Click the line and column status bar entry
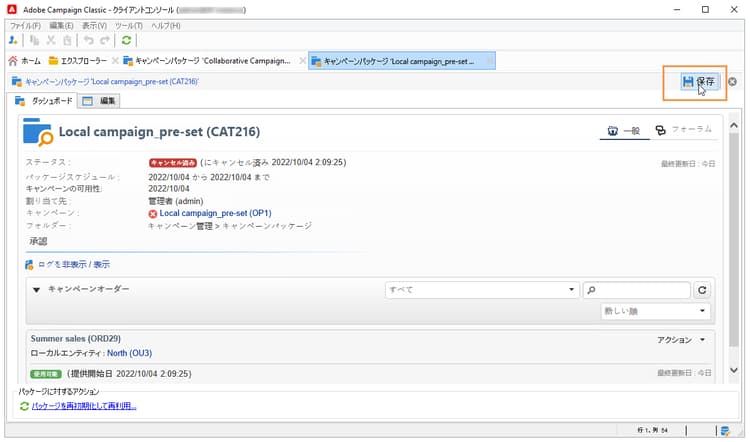750x442 pixels. pyautogui.click(x=652, y=431)
